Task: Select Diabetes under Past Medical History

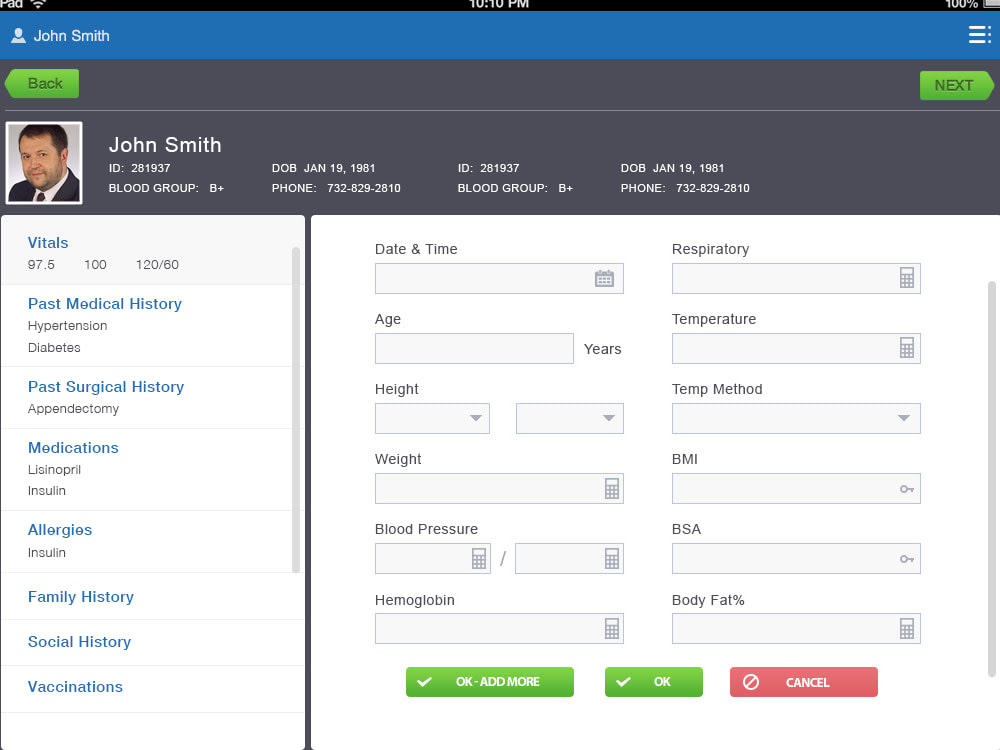Action: pos(54,348)
